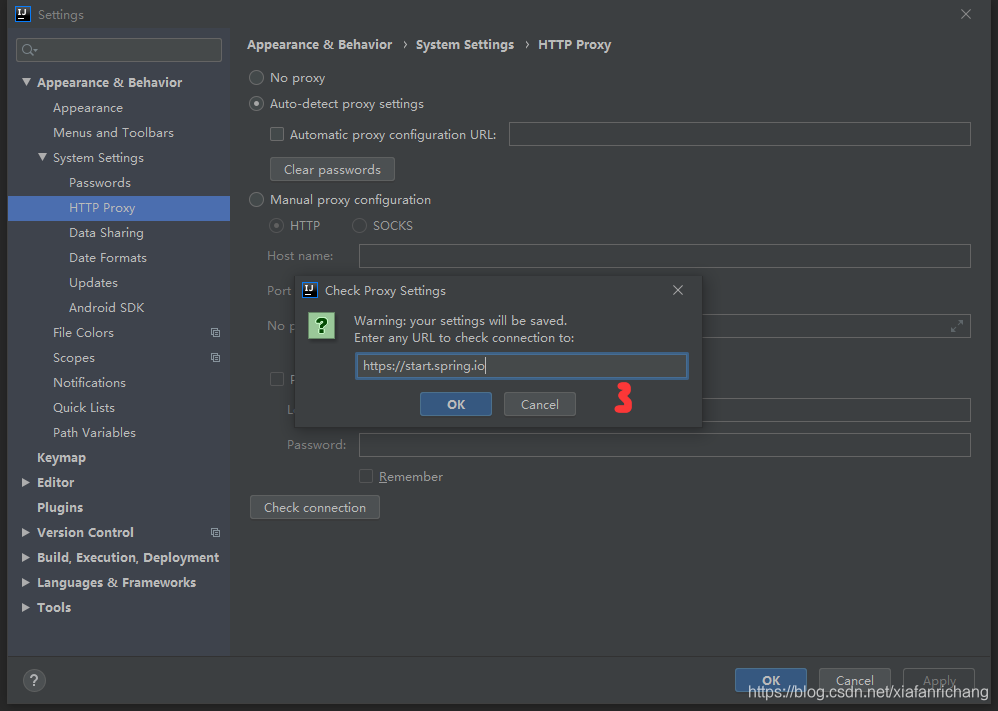Open the Appearance settings page
This screenshot has height=711, width=998.
coord(88,108)
